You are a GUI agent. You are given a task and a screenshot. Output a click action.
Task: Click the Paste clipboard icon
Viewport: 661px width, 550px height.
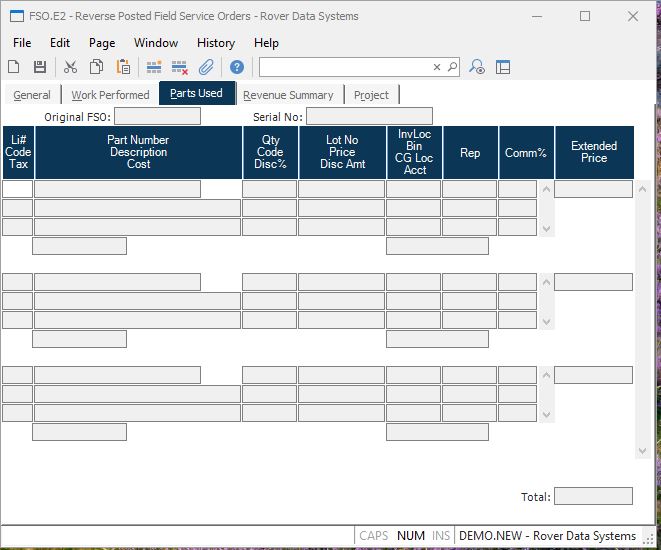(x=123, y=67)
